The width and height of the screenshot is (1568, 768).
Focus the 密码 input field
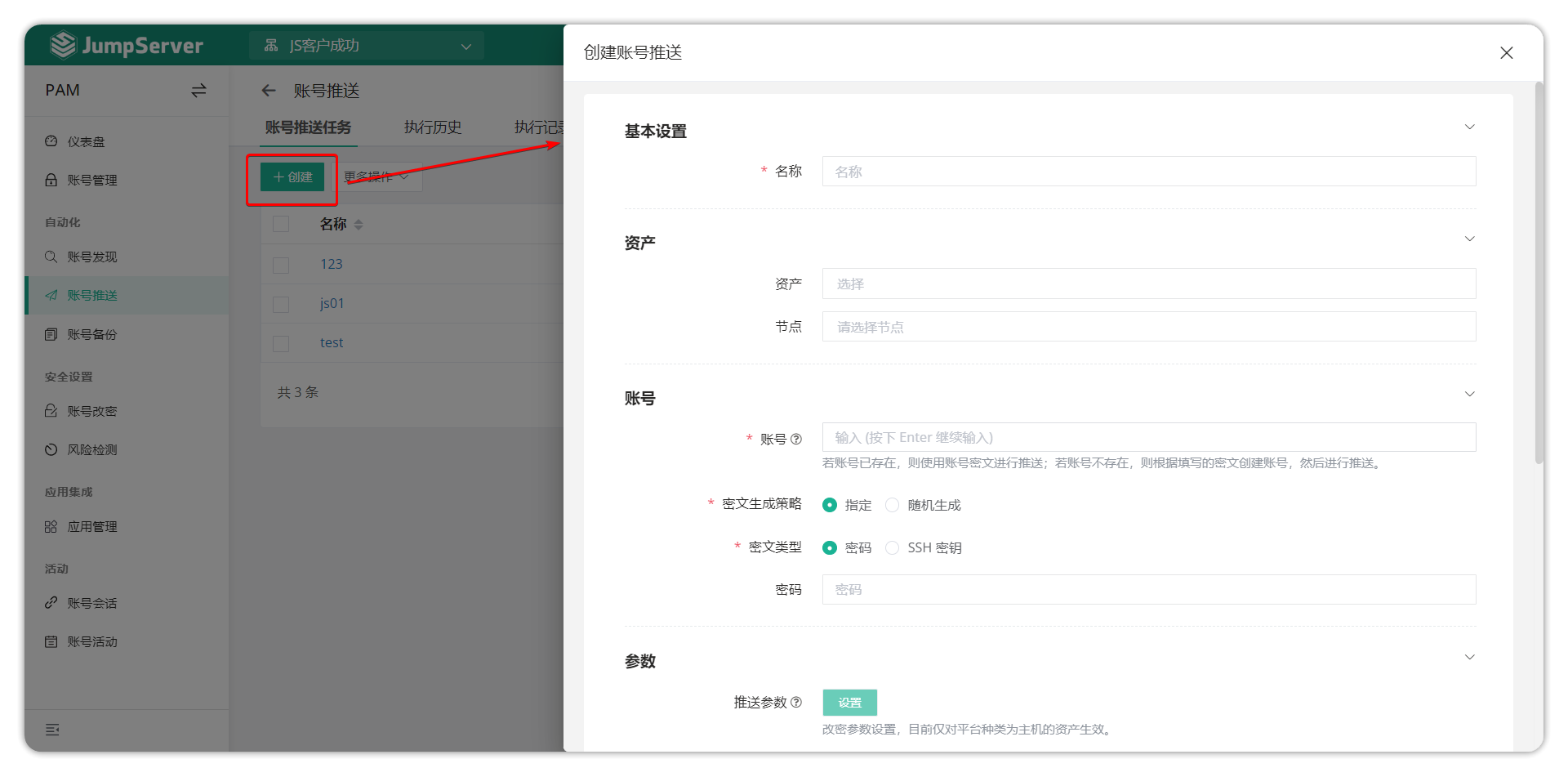(x=1149, y=589)
